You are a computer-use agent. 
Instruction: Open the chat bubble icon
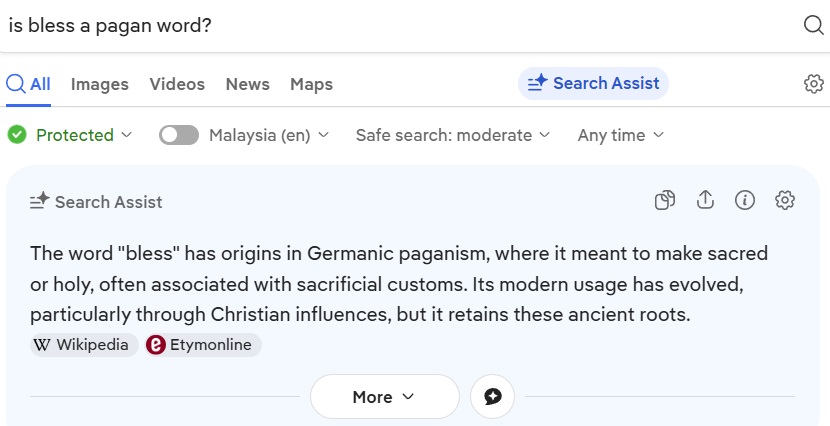492,397
